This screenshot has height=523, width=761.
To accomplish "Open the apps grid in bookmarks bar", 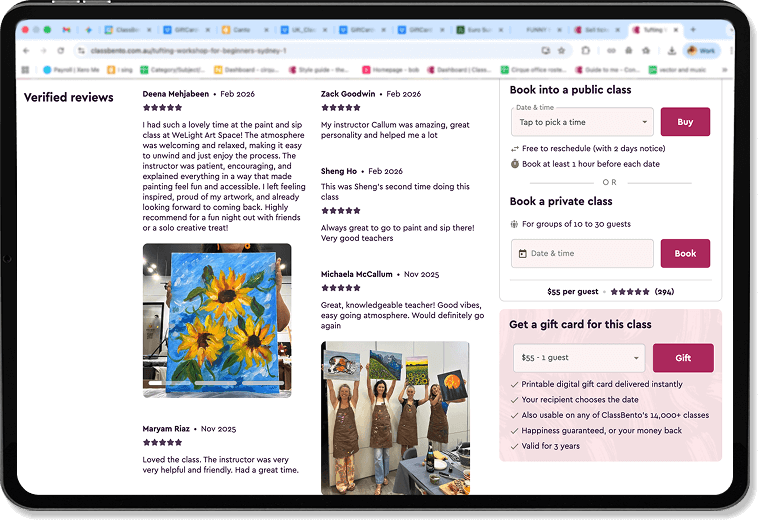I will pos(25,70).
